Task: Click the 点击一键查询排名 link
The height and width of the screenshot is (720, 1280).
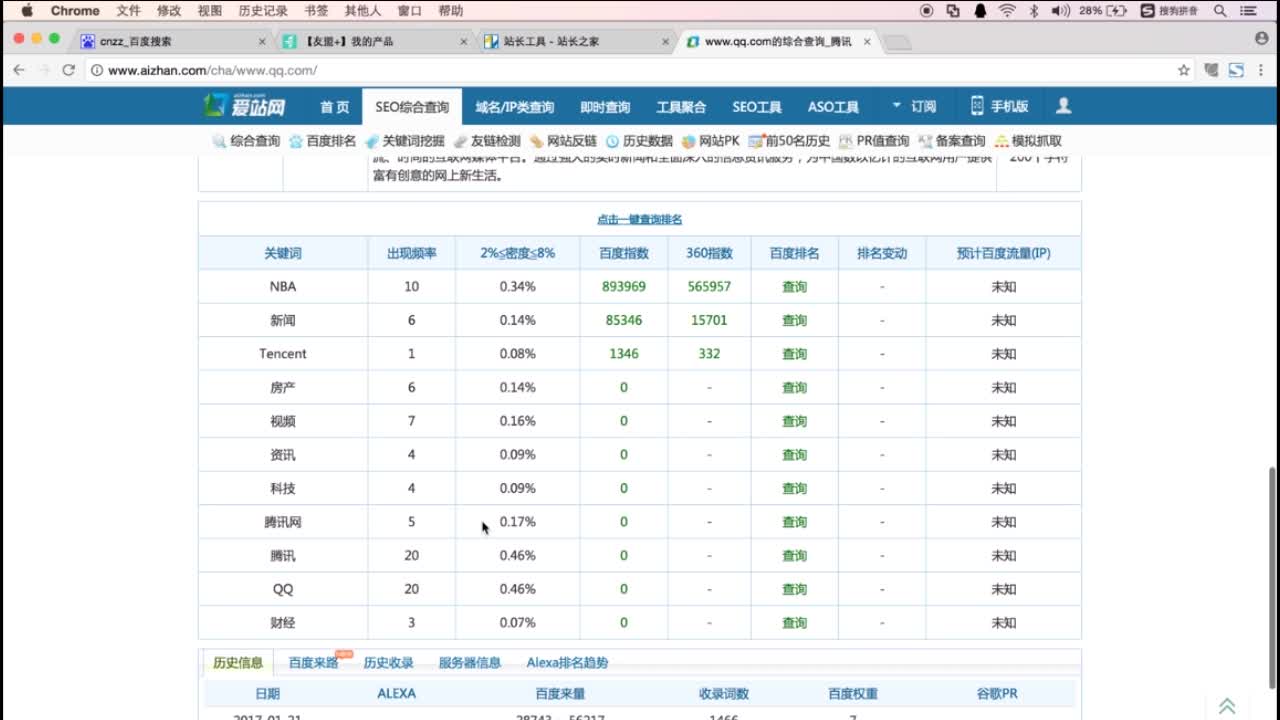Action: coord(640,218)
